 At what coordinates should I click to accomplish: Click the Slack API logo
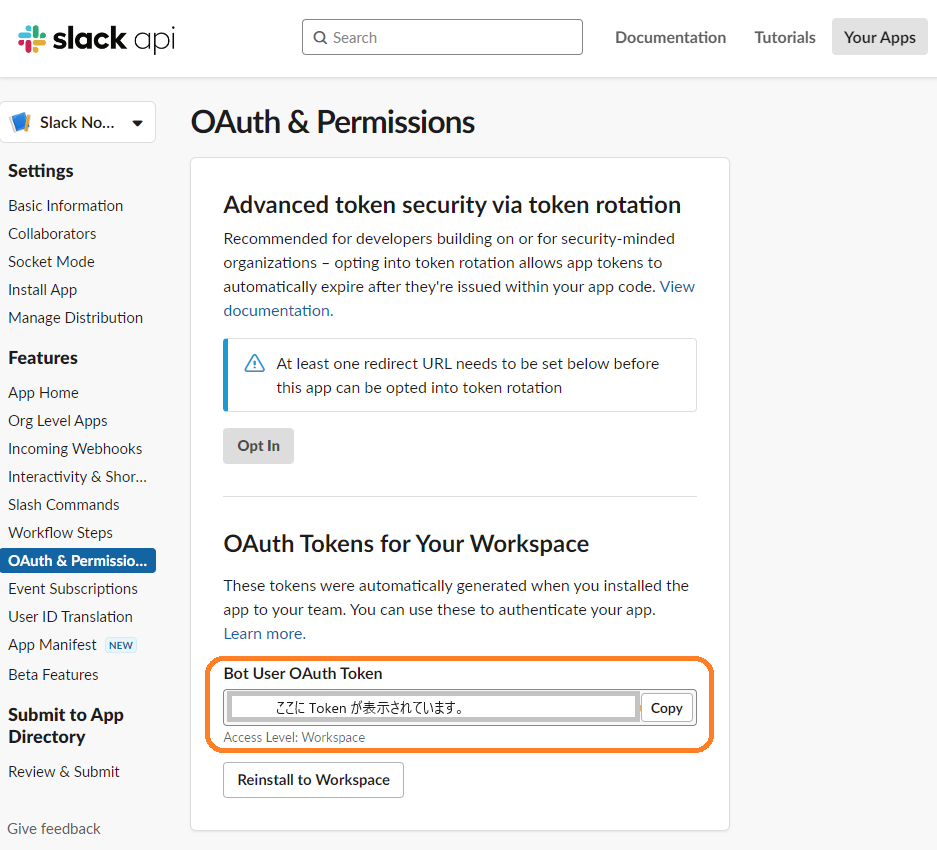[x=96, y=38]
